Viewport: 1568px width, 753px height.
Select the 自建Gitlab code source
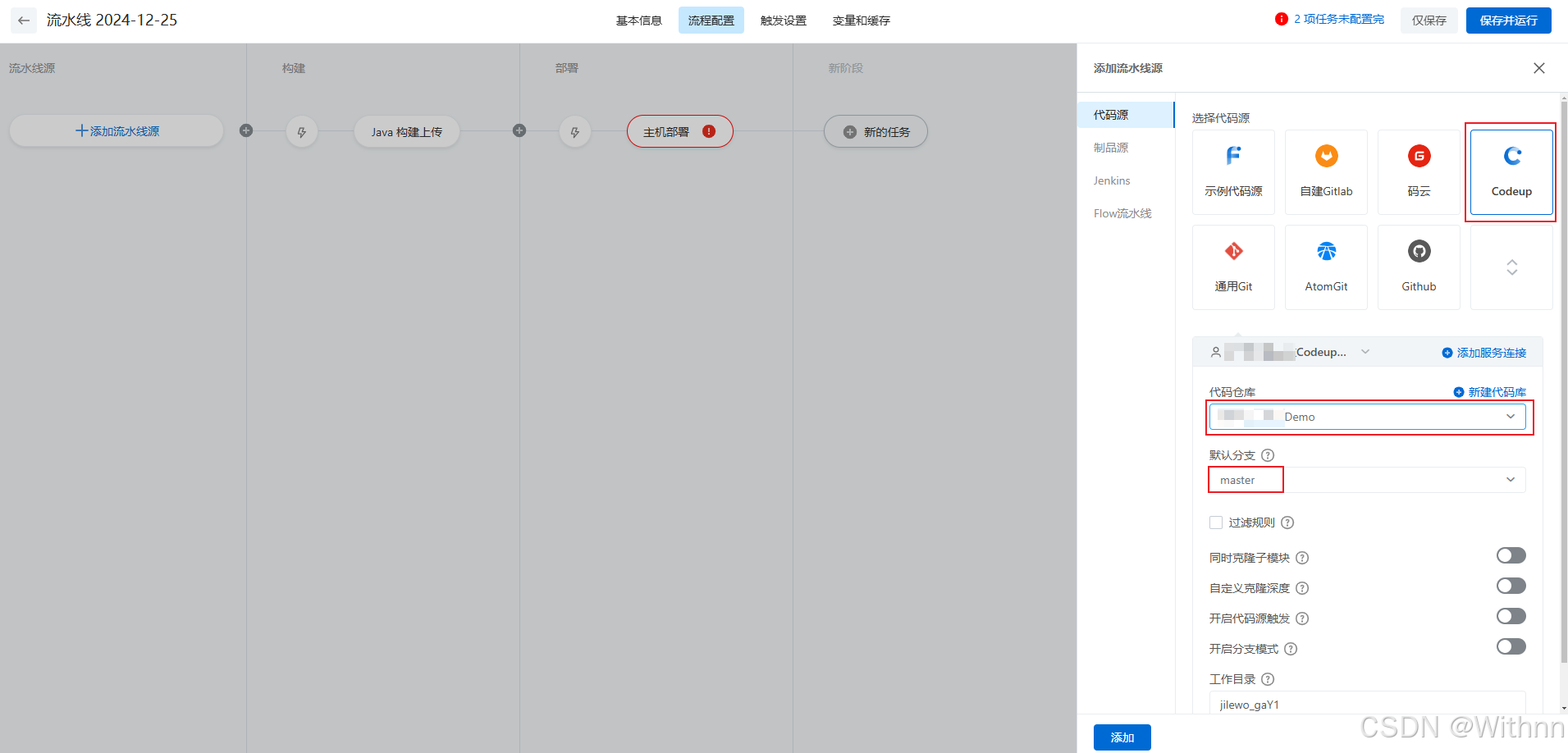[x=1325, y=170]
